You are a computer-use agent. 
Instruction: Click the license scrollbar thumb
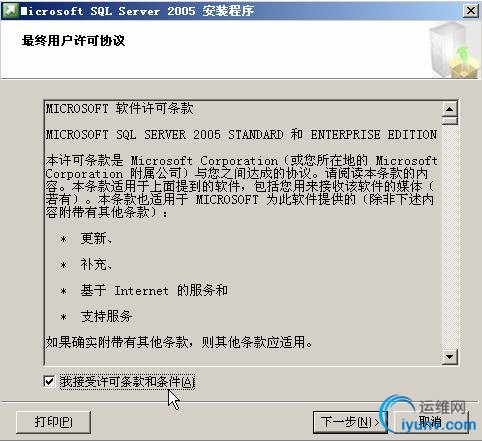click(450, 120)
